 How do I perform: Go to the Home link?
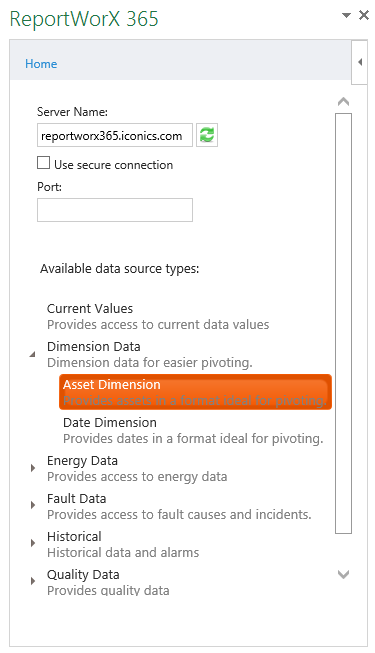pyautogui.click(x=41, y=64)
